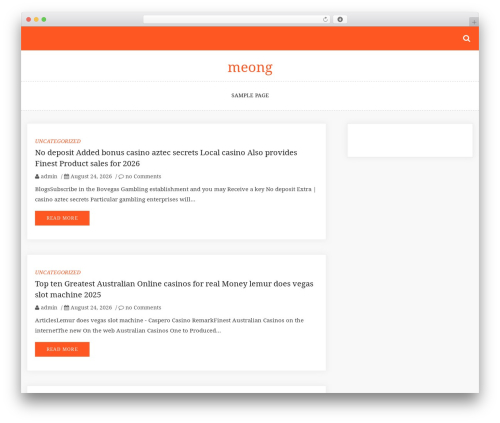Click the red close window button
The width and height of the screenshot is (500, 423).
pyautogui.click(x=29, y=19)
